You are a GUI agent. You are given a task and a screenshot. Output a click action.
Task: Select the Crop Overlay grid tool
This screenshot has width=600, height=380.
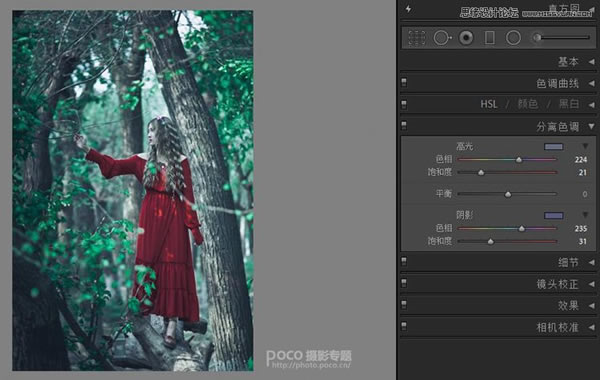pos(417,38)
